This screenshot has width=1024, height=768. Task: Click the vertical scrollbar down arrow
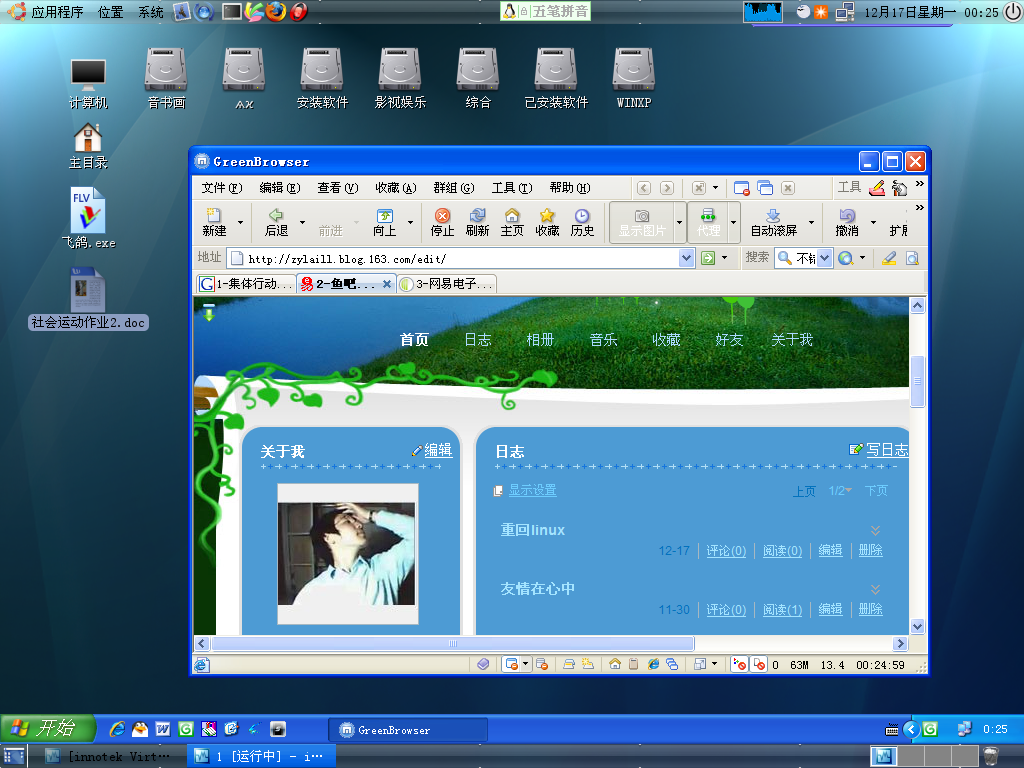918,626
